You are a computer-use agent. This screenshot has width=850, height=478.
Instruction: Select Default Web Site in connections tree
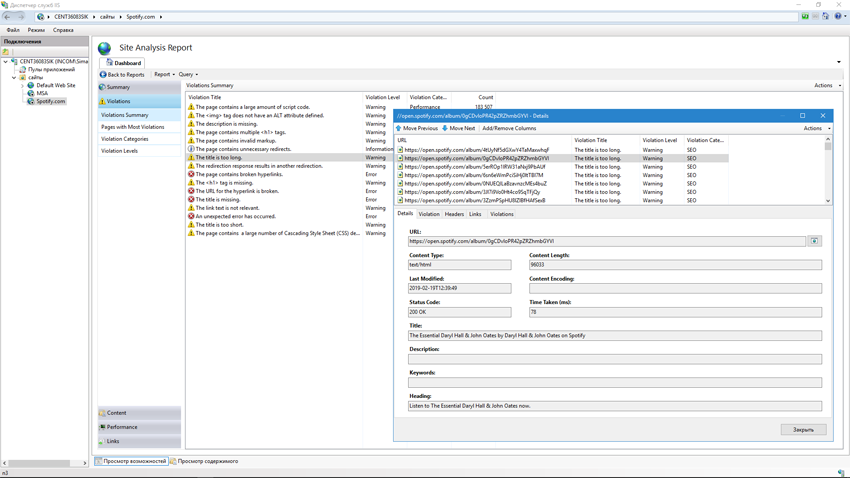pos(55,86)
